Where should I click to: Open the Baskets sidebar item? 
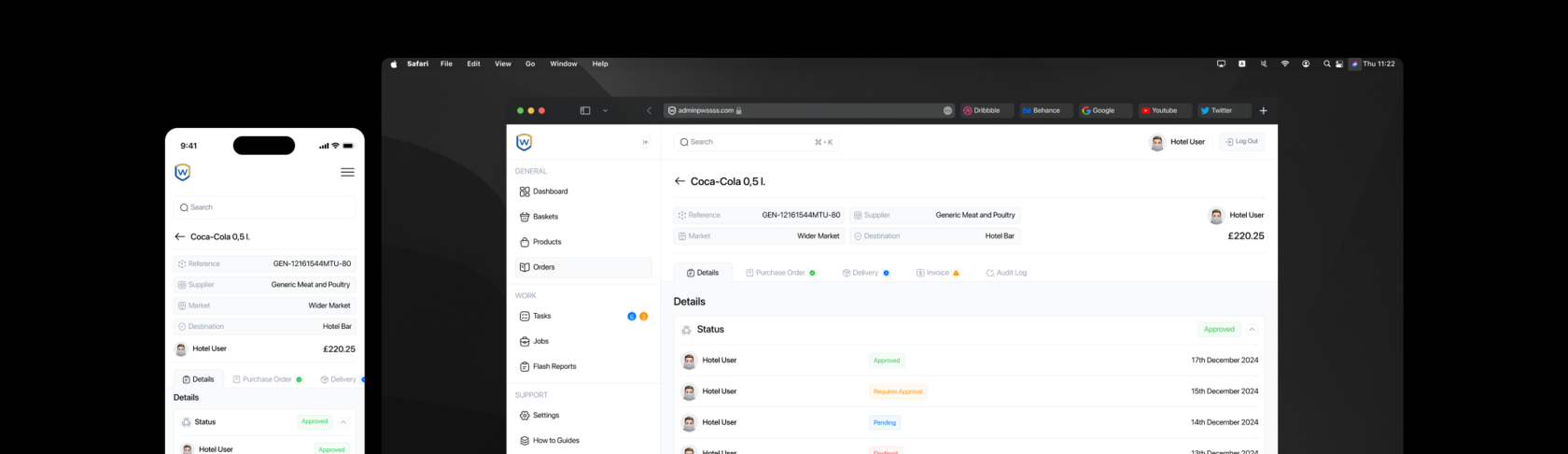click(583, 217)
